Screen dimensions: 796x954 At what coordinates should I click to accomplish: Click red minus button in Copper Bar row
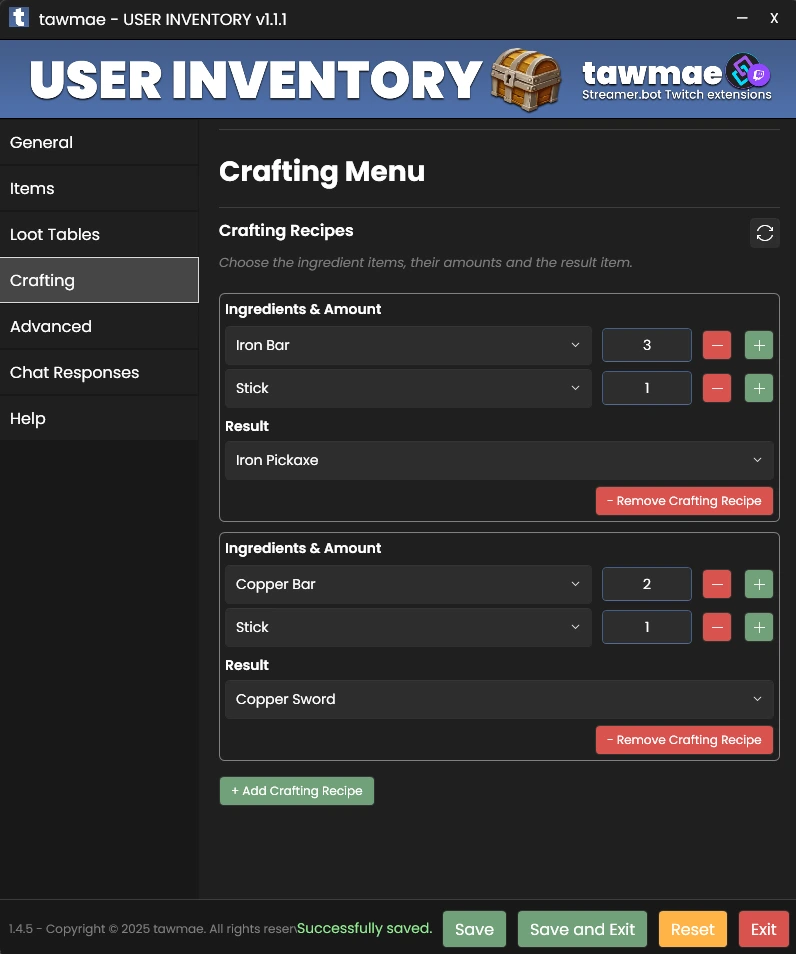pyautogui.click(x=717, y=584)
